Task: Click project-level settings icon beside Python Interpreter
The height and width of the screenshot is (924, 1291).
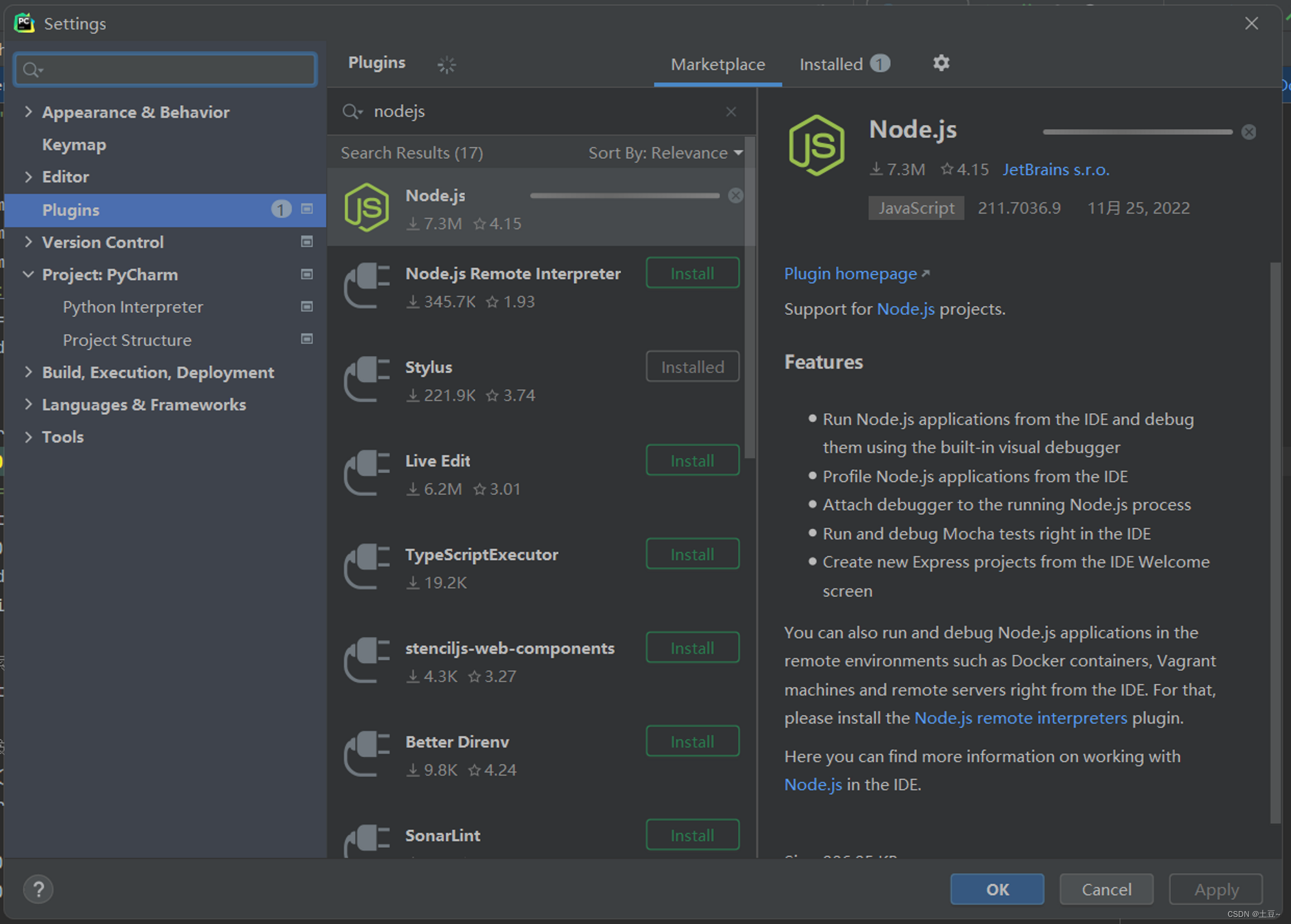Action: (x=307, y=306)
